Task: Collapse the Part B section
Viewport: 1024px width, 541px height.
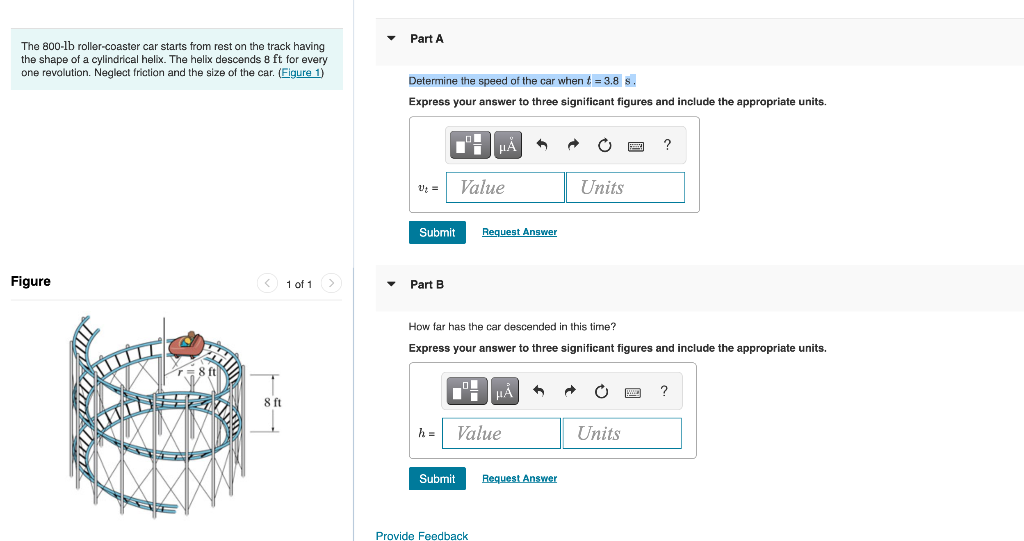Action: coord(391,284)
